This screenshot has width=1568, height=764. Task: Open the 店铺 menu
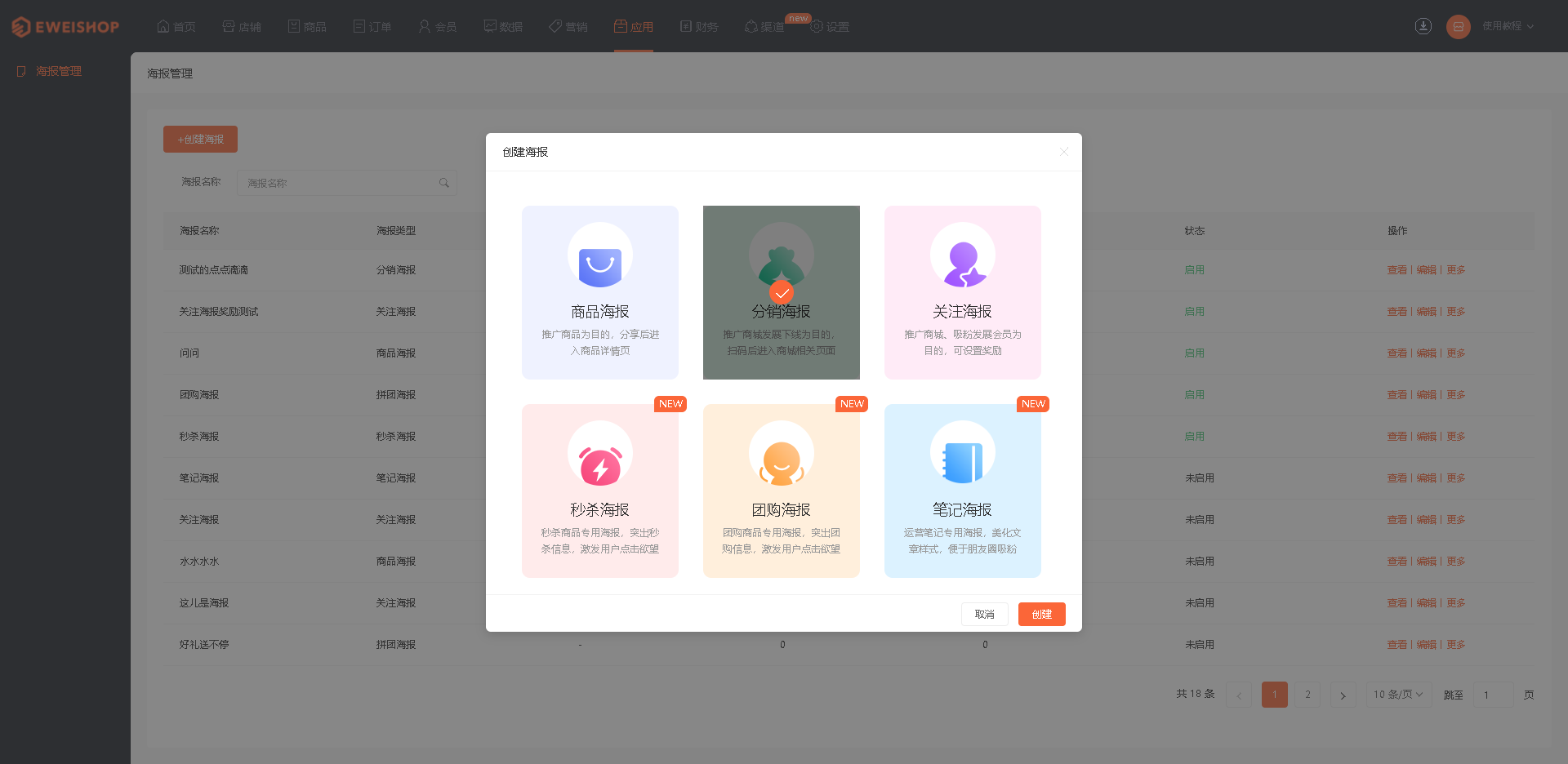pos(242,27)
